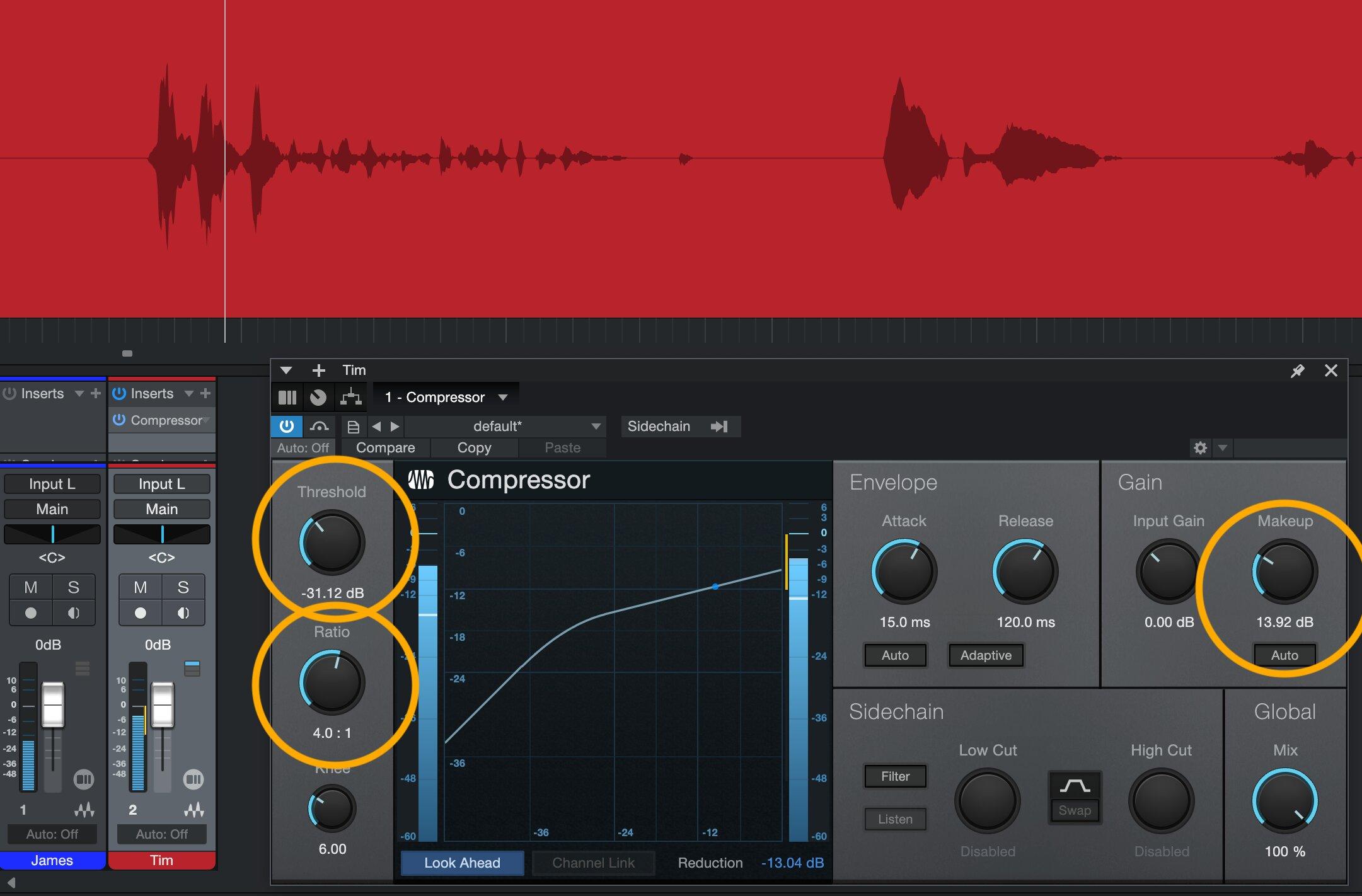The height and width of the screenshot is (896, 1362).
Task: Toggle the Sidechain Listen button
Action: tap(895, 819)
